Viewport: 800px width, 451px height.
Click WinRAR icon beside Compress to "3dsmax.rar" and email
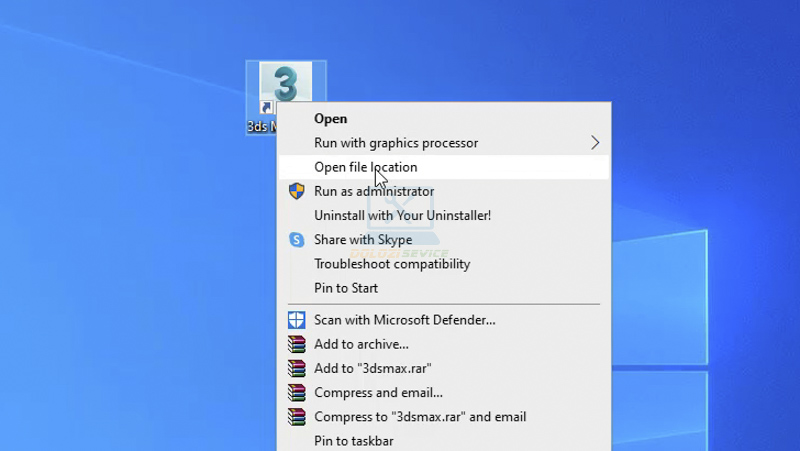tap(296, 417)
